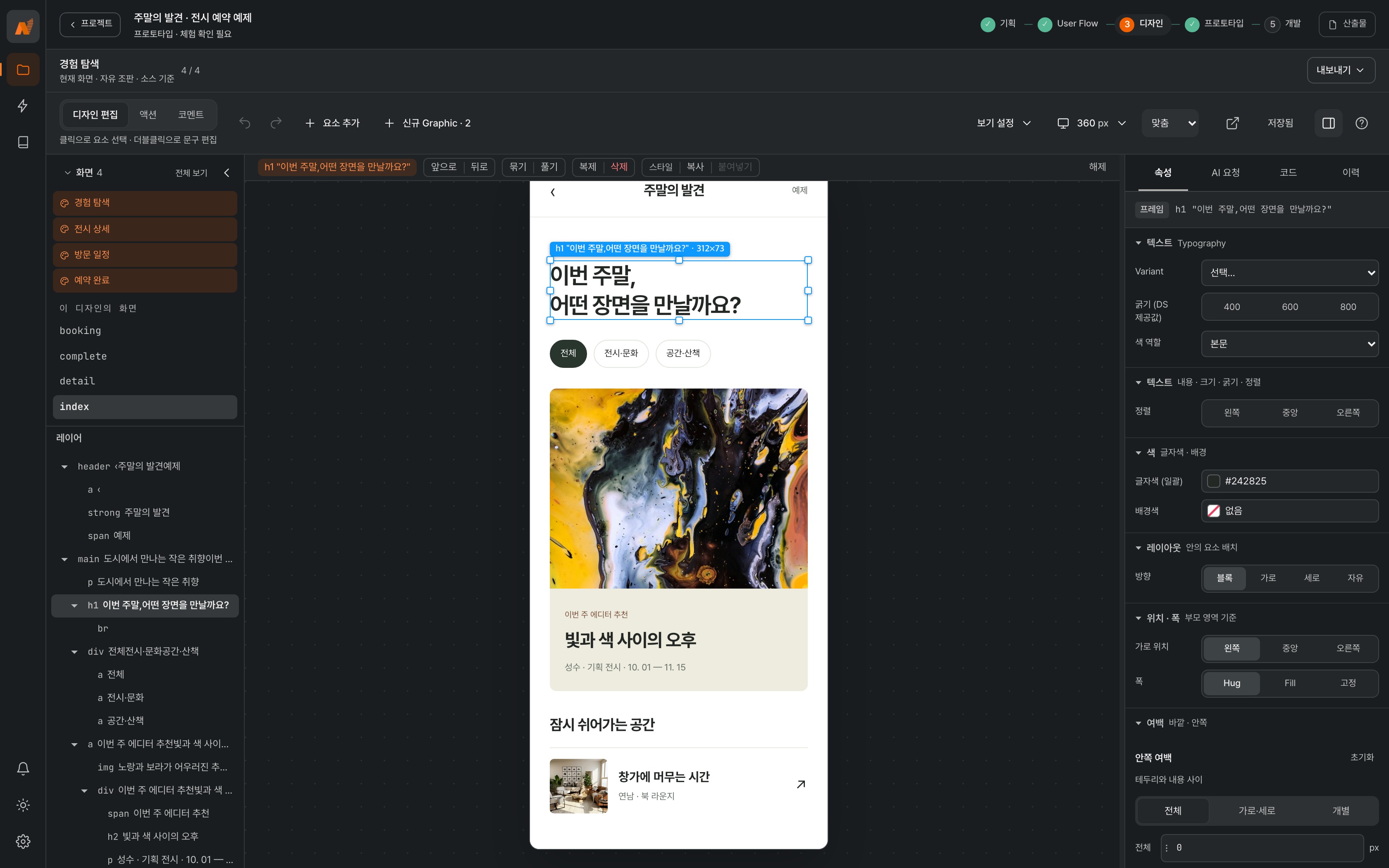Open the book icon in the left sidebar
The image size is (1389, 868).
coord(23,142)
